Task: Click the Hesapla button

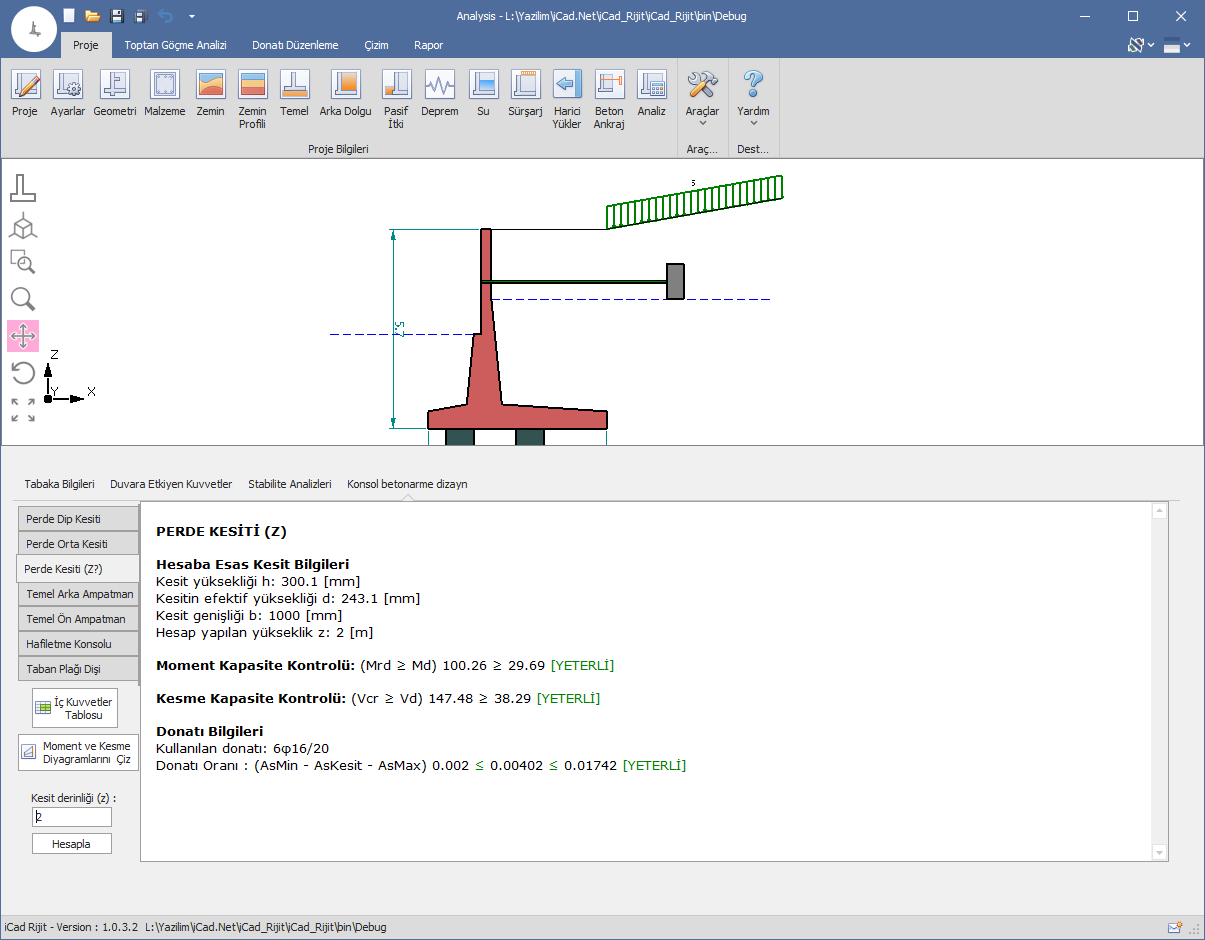Action: coord(71,844)
